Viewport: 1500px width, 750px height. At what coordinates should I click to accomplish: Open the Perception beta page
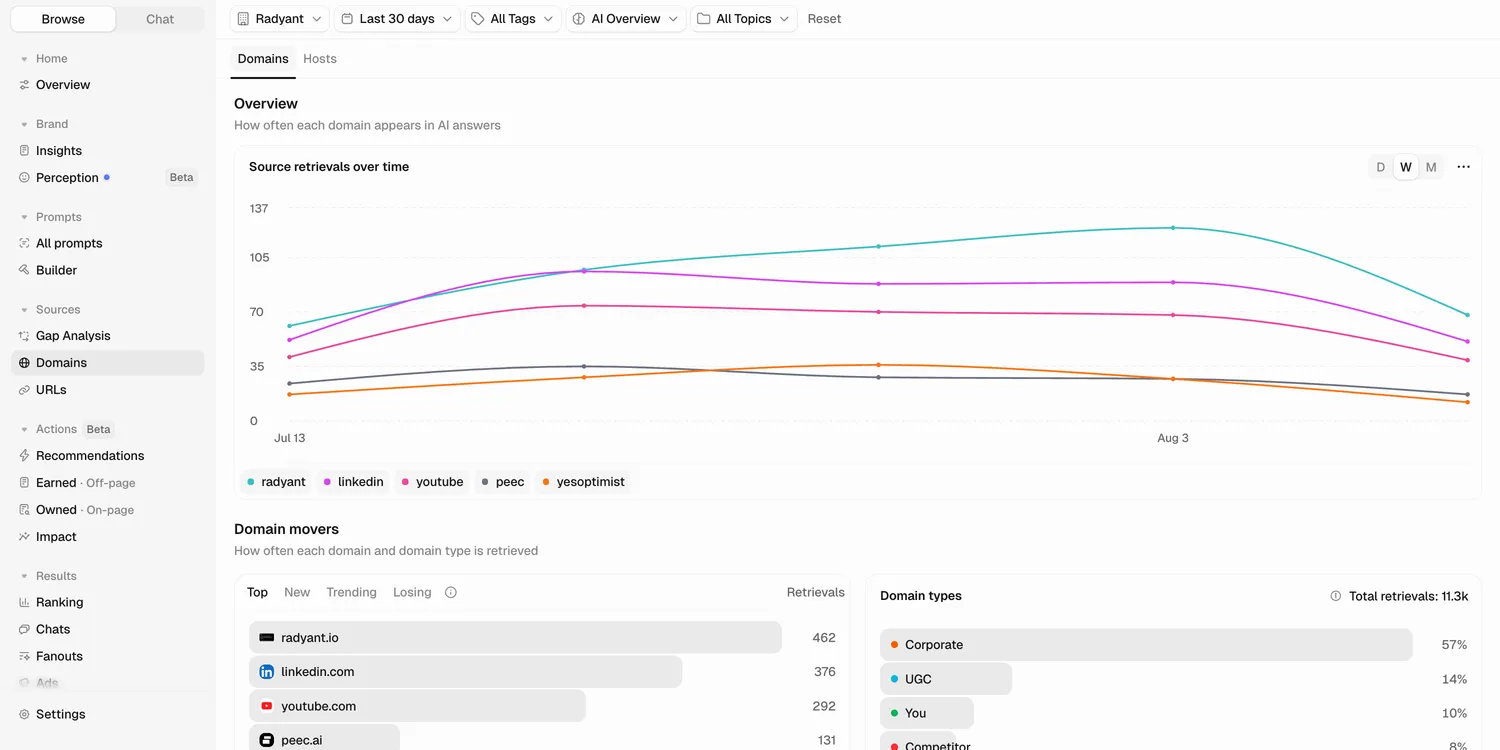click(67, 178)
